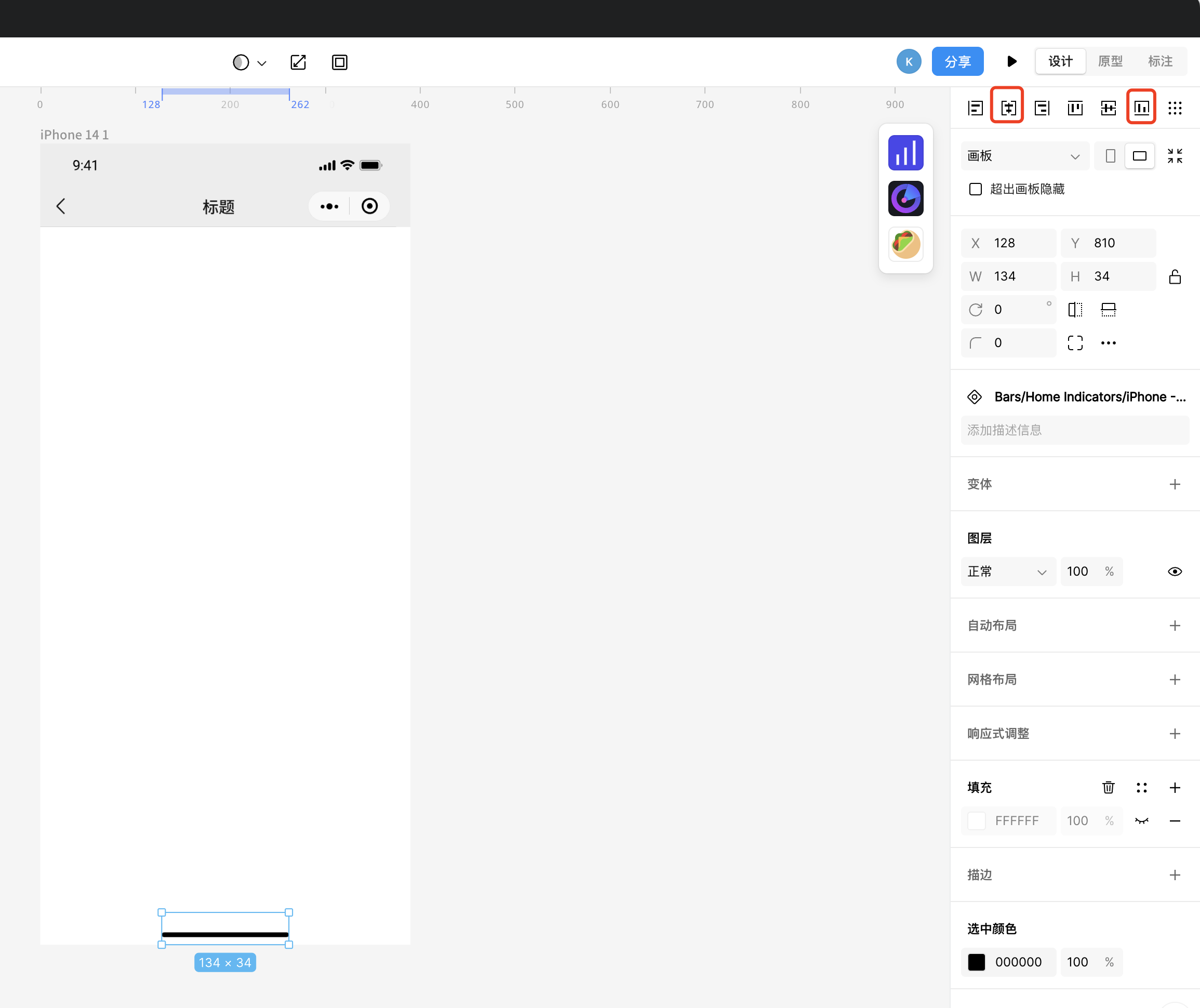Click the shrink-to-fit content icon
The height and width of the screenshot is (1008, 1200).
point(1174,156)
